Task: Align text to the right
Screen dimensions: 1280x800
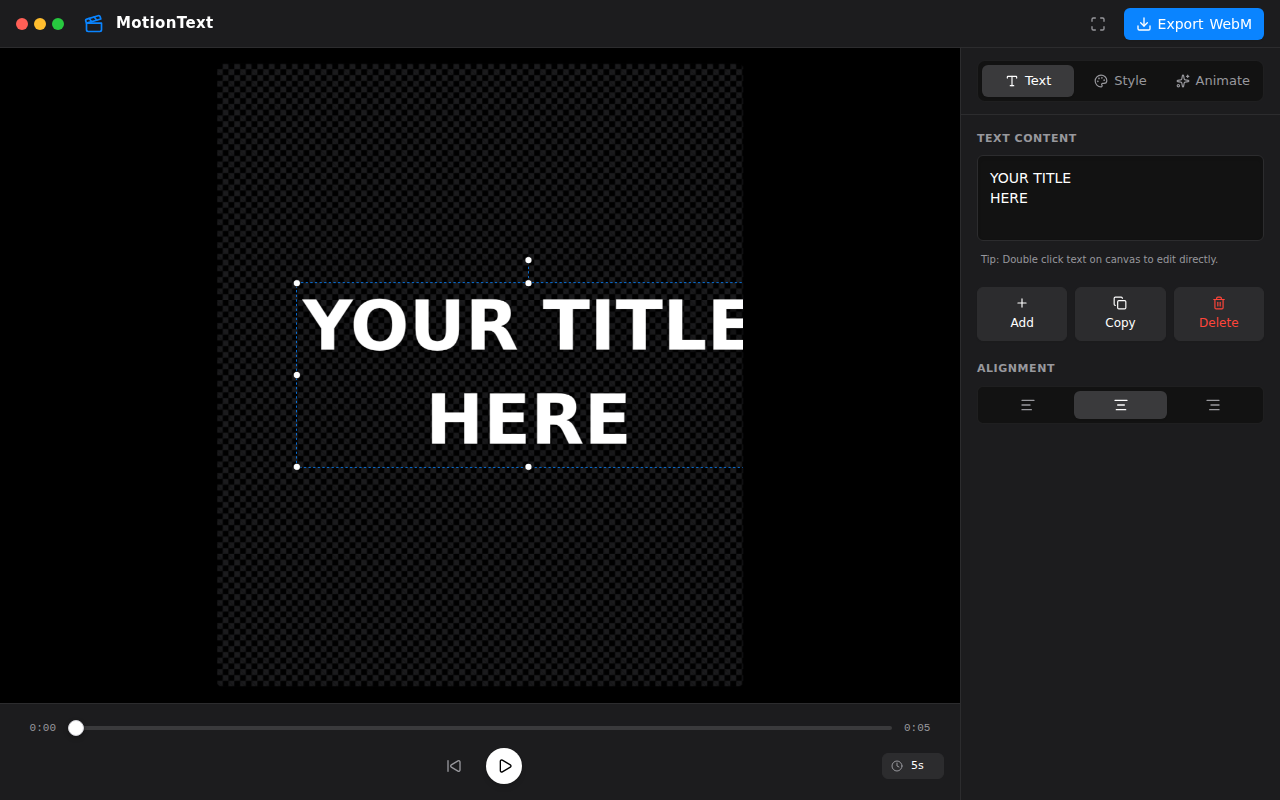Action: pyautogui.click(x=1213, y=405)
